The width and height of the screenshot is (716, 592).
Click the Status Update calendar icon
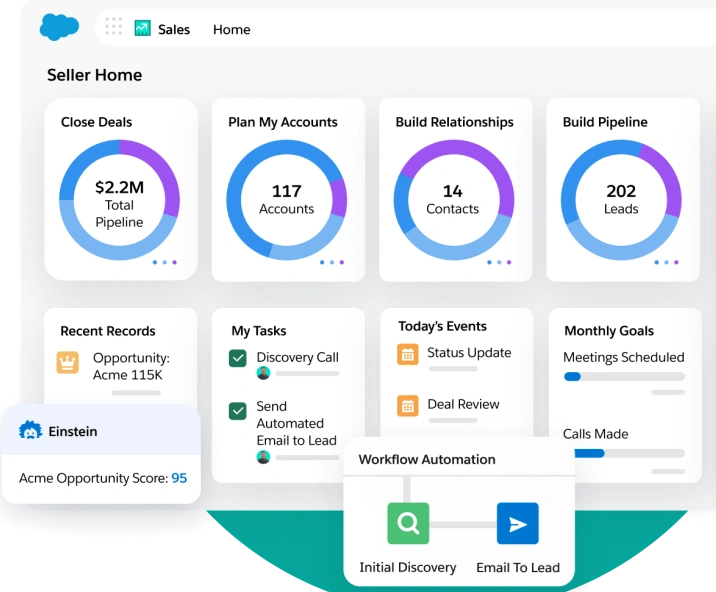[x=408, y=354]
